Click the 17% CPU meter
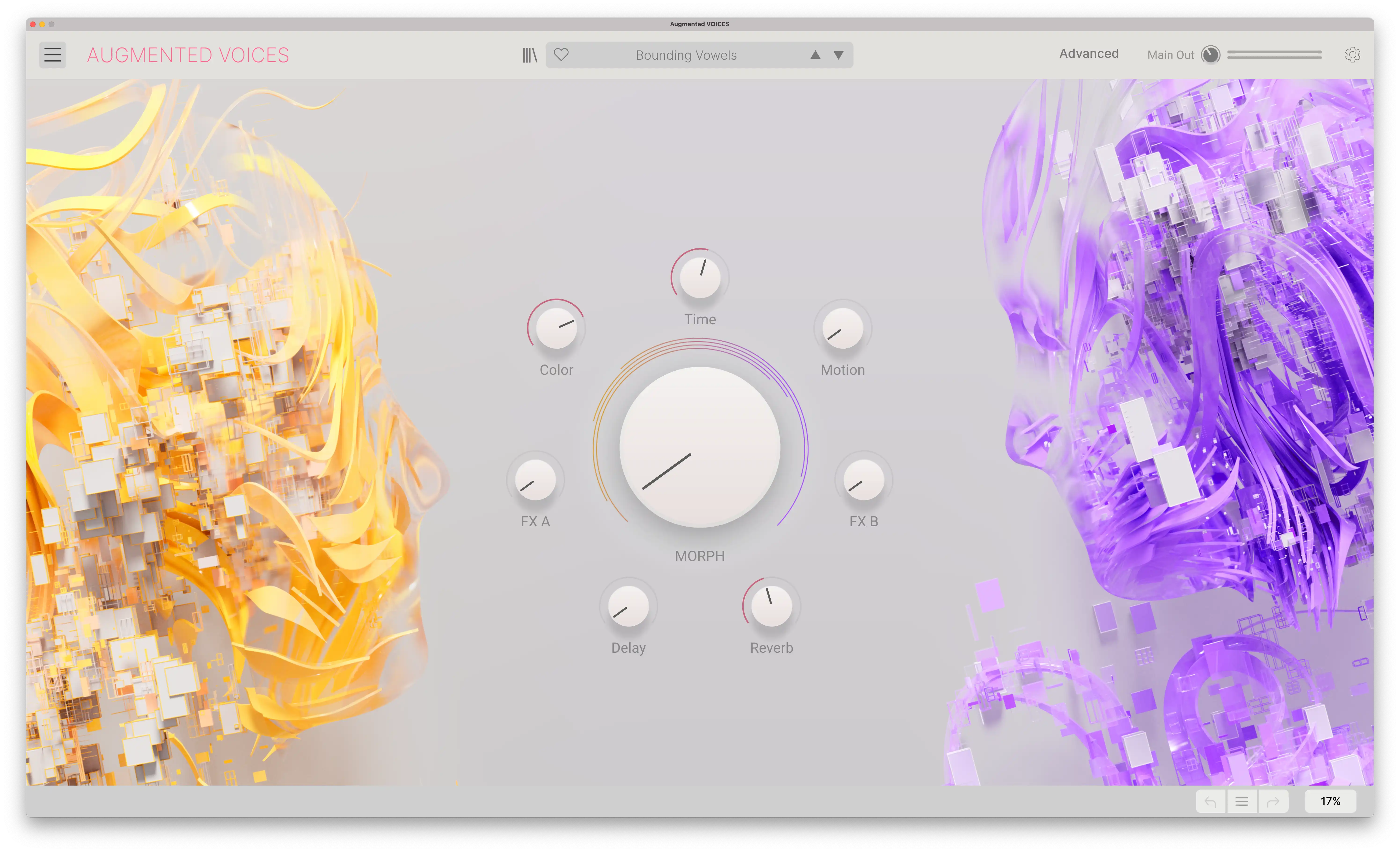1400x852 pixels. coord(1330,801)
